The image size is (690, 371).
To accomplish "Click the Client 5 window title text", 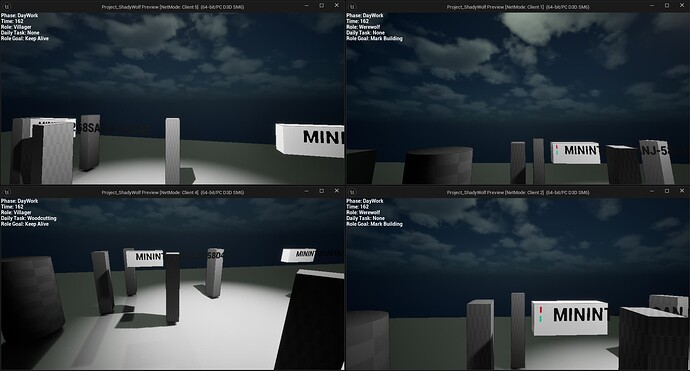I will [173, 7].
